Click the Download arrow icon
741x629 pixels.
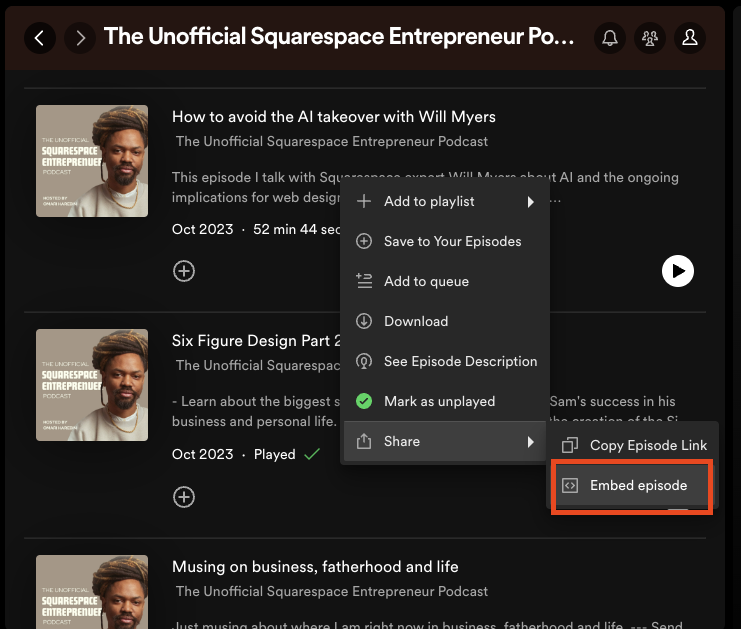coord(364,321)
